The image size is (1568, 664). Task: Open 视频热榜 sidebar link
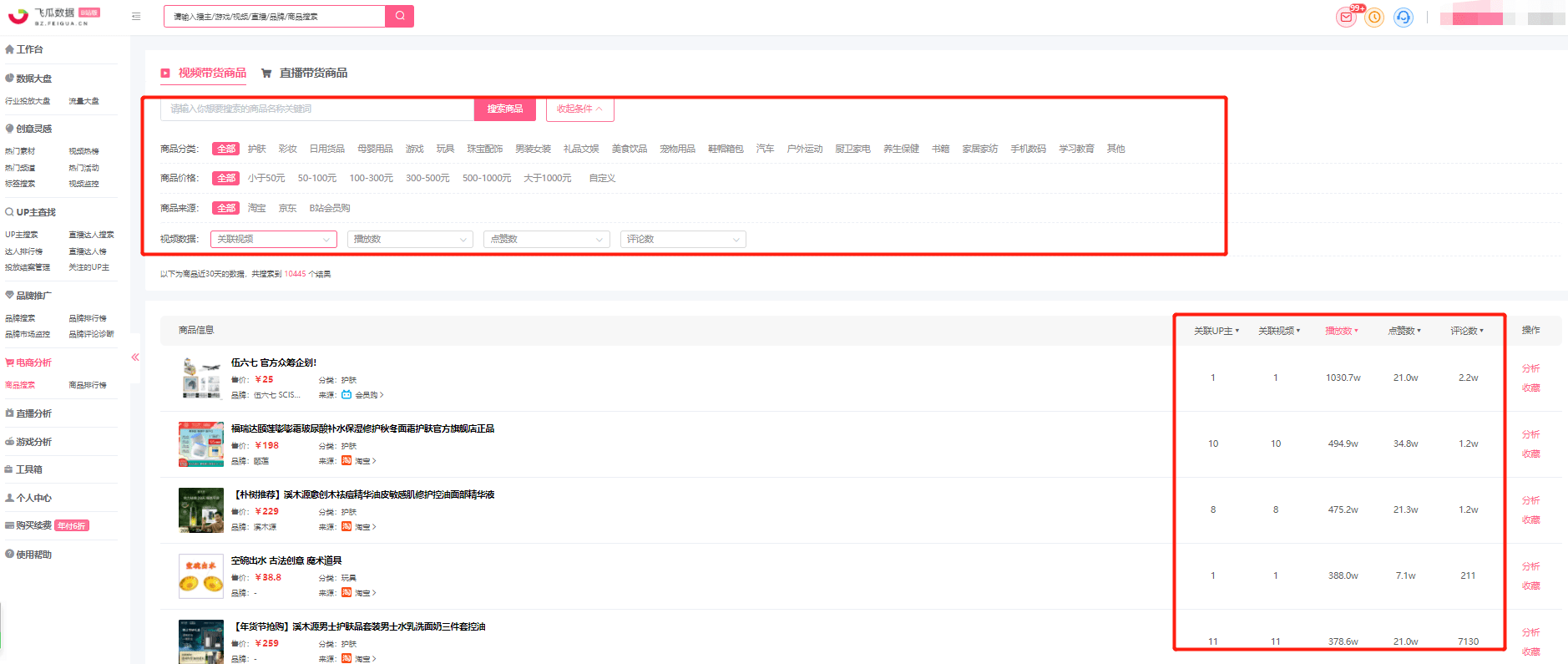click(x=83, y=151)
